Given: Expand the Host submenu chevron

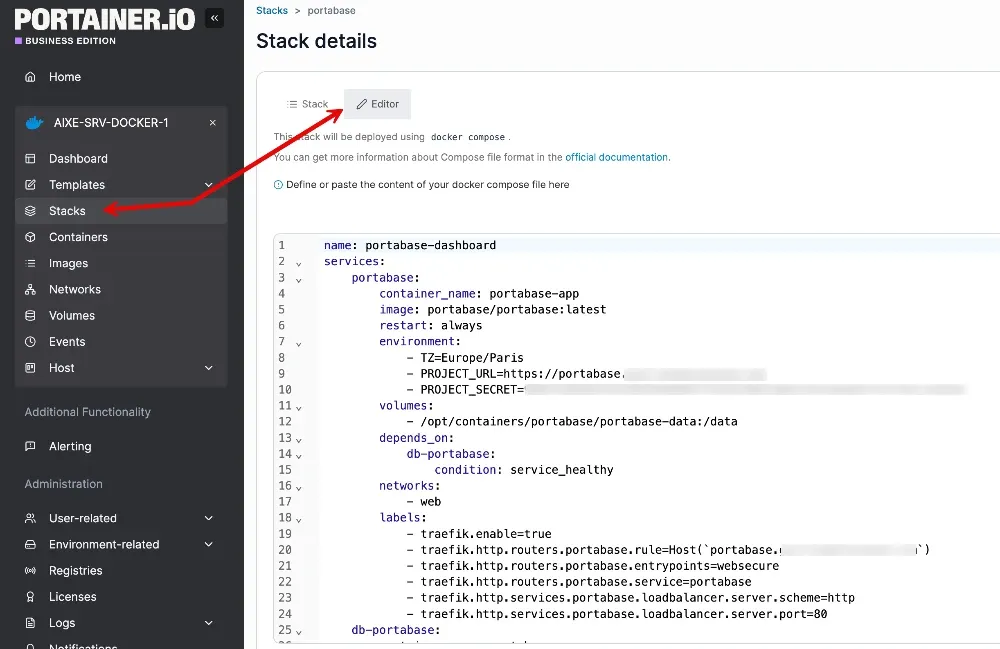Looking at the screenshot, I should (209, 367).
